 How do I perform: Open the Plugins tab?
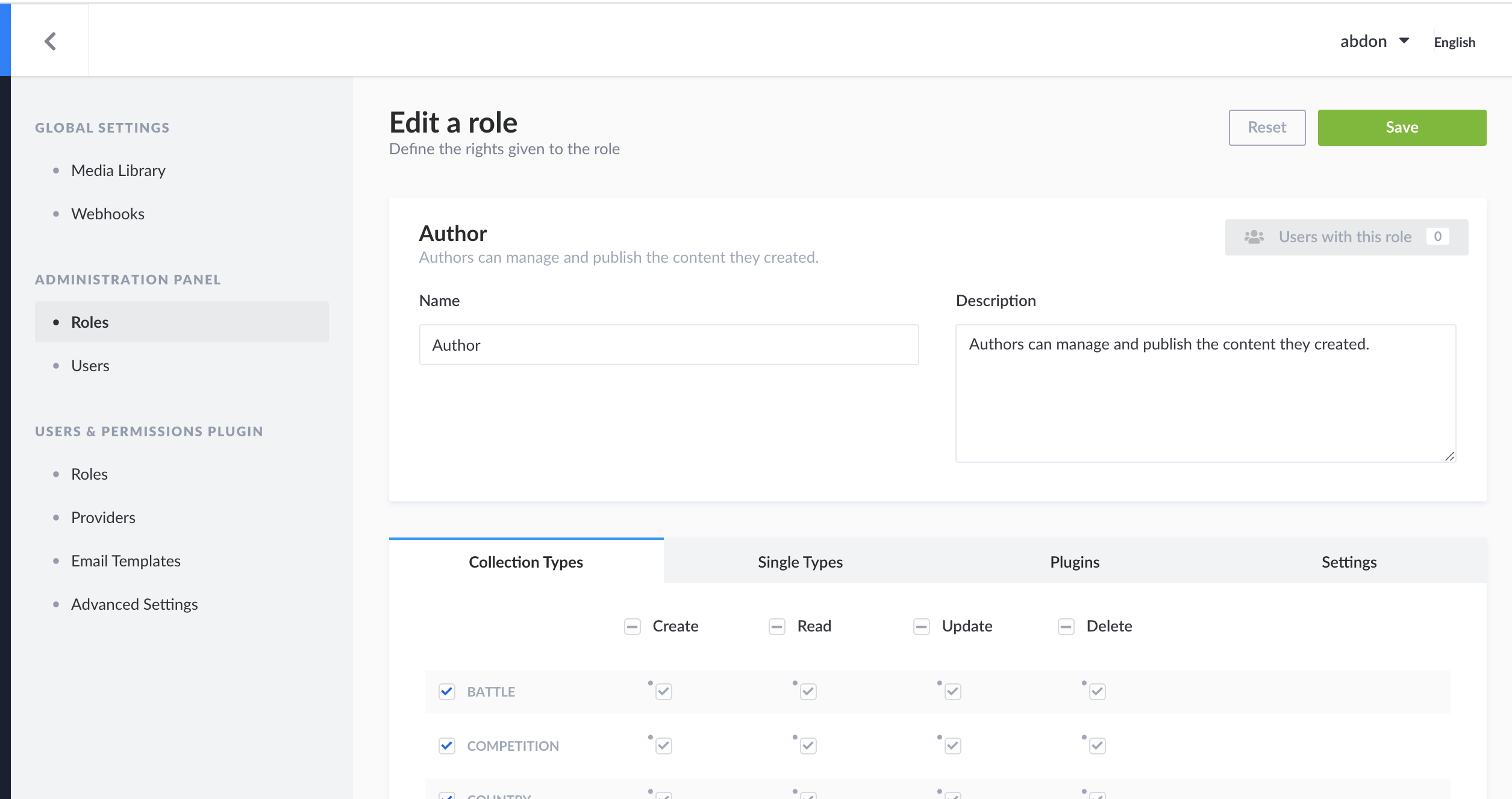(x=1074, y=562)
